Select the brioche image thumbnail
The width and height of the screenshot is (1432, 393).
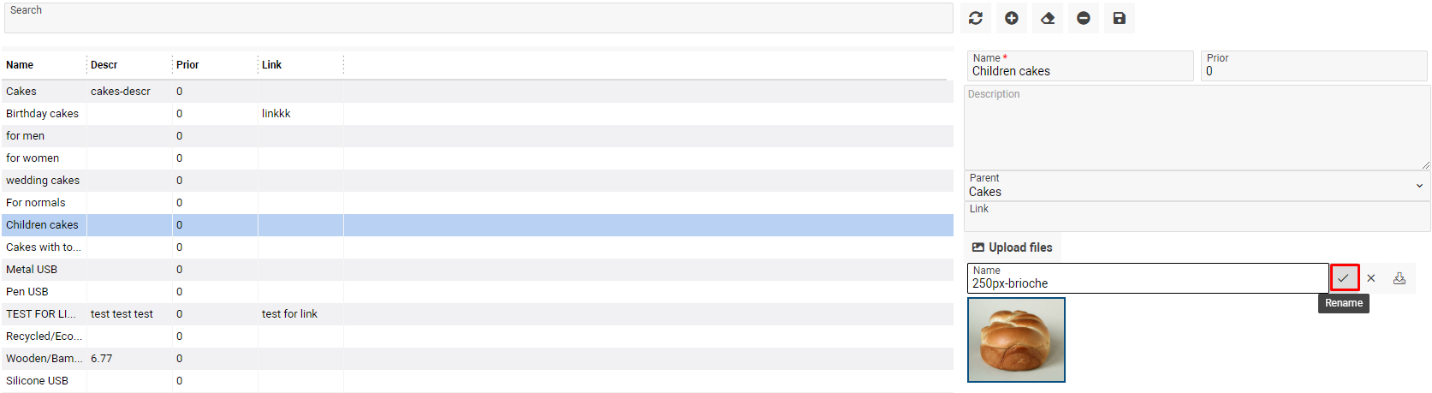1016,340
